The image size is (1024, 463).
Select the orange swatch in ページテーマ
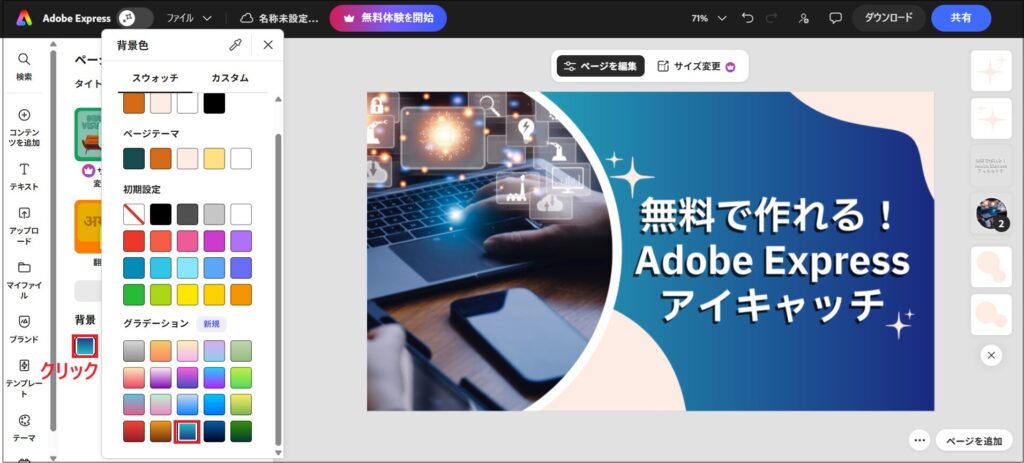click(x=161, y=159)
